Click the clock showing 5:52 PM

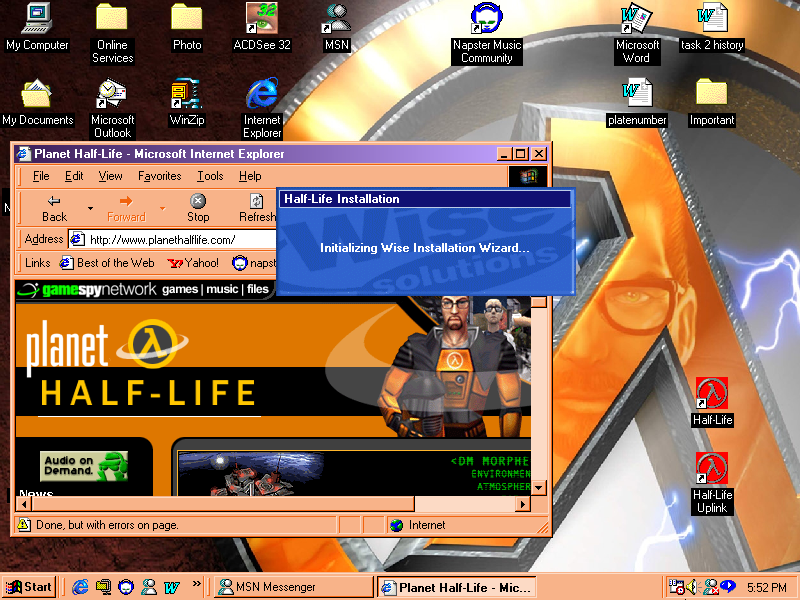766,587
